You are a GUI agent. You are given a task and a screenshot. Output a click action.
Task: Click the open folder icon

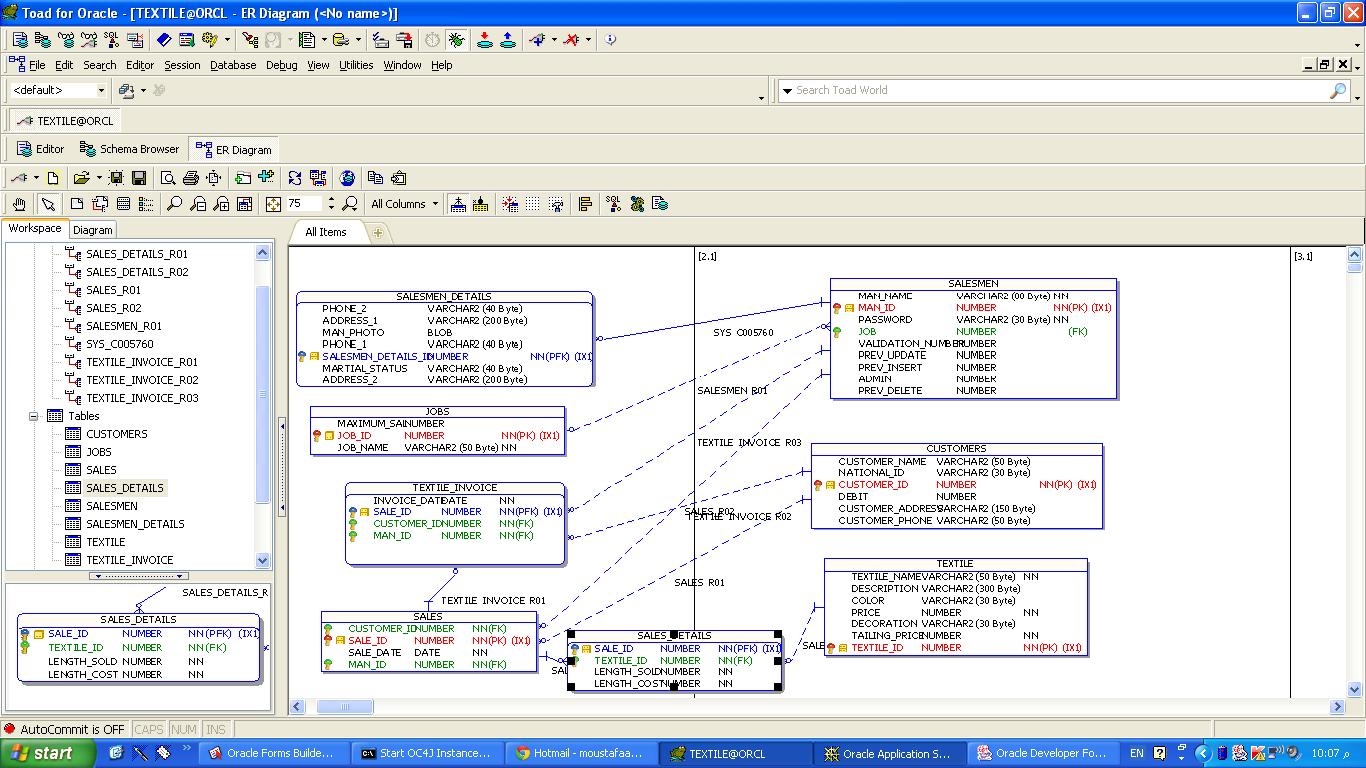(80, 178)
